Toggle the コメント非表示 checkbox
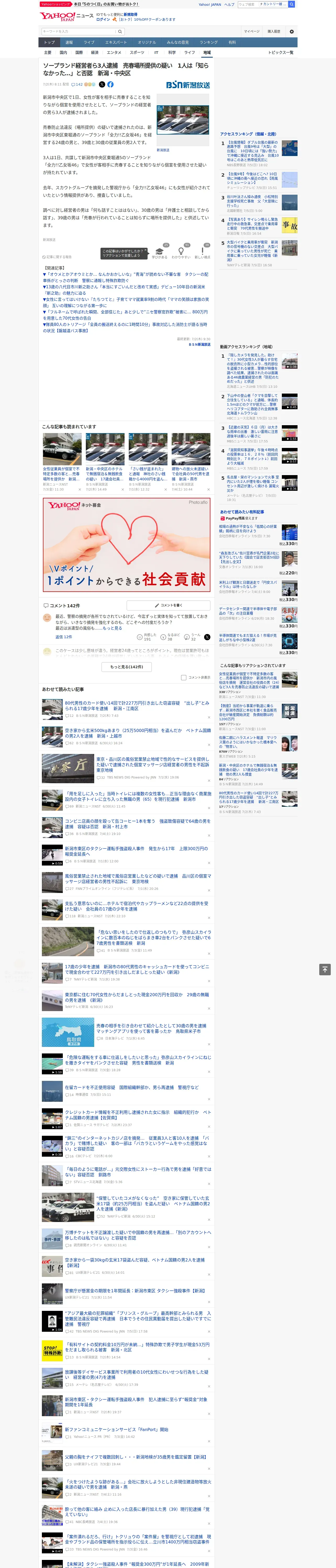Image resolution: width=336 pixels, height=1568 pixels. (x=183, y=677)
